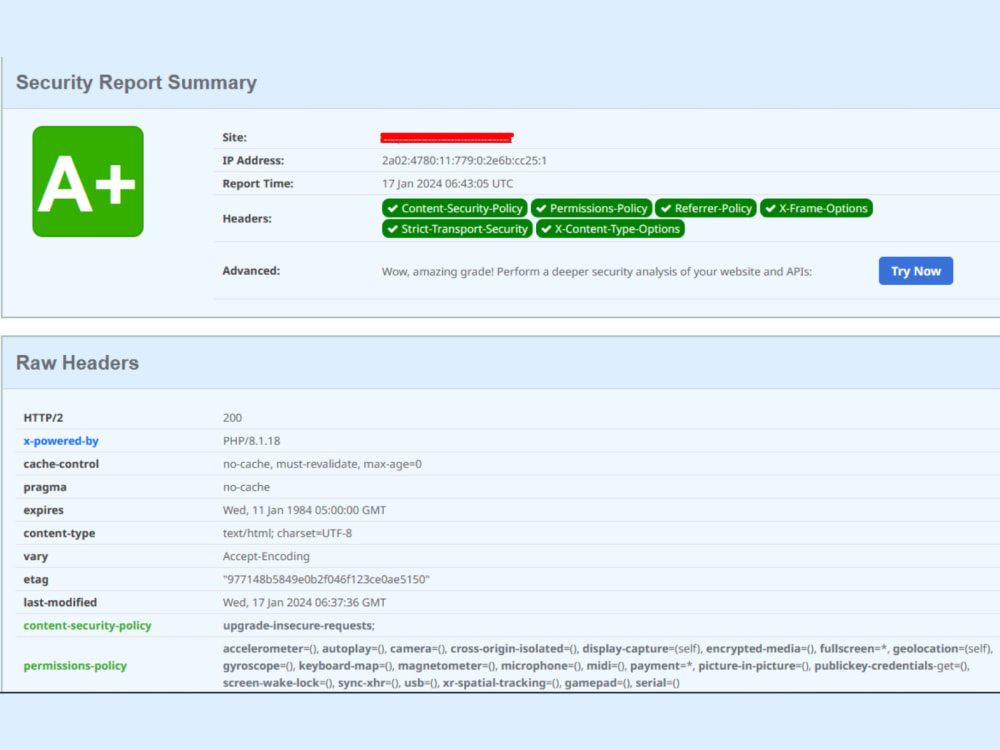Viewport: 1000px width, 750px height.
Task: Click the checkmark on Content-Security-Policy badge
Action: coord(393,208)
